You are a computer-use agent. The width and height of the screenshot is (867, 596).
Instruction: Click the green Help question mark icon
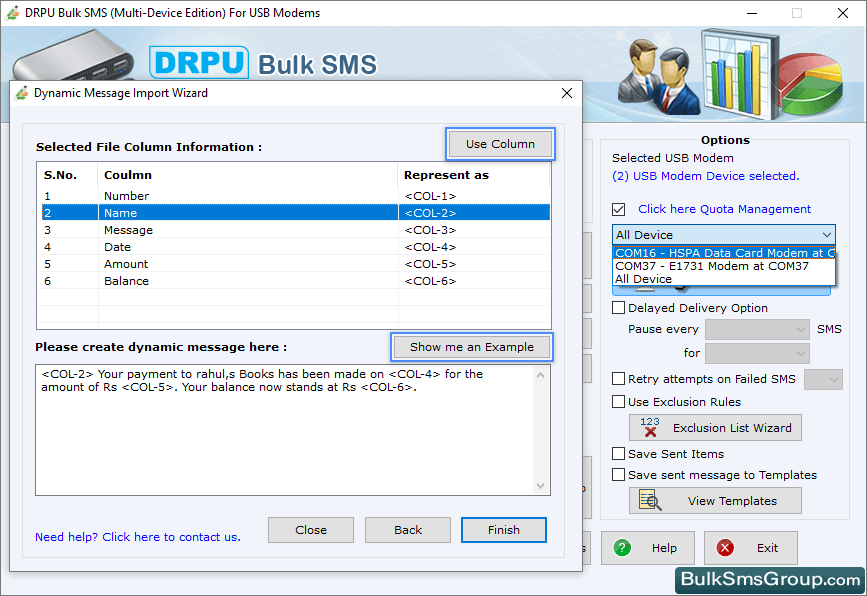click(x=622, y=548)
